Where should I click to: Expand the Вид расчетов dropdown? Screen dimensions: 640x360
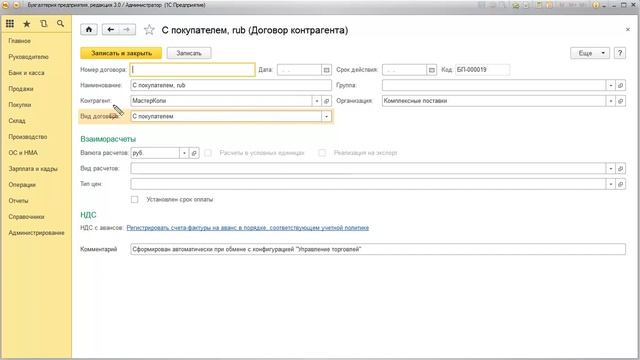pyautogui.click(x=611, y=169)
